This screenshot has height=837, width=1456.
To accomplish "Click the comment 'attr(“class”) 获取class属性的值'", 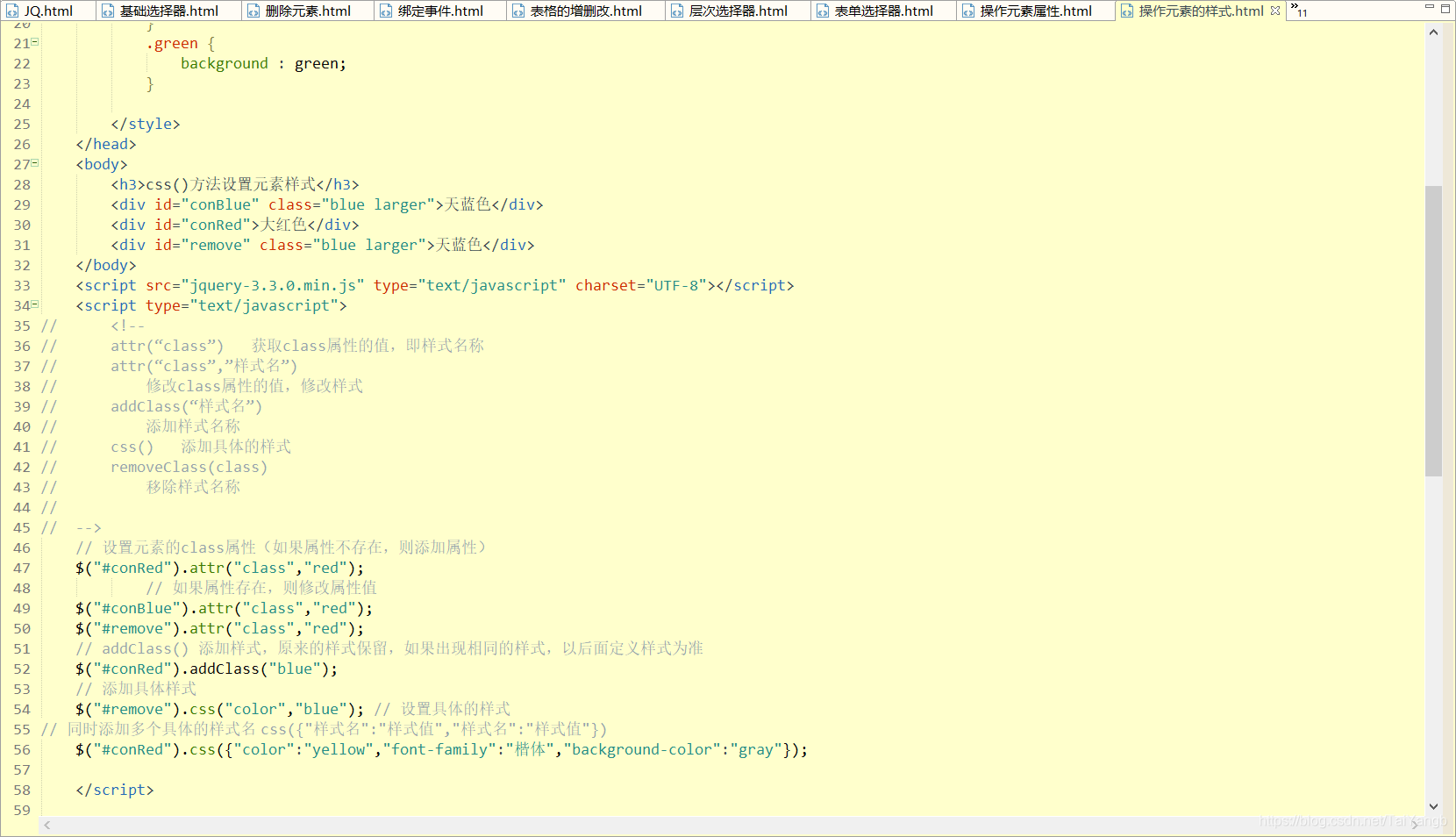I will point(297,346).
